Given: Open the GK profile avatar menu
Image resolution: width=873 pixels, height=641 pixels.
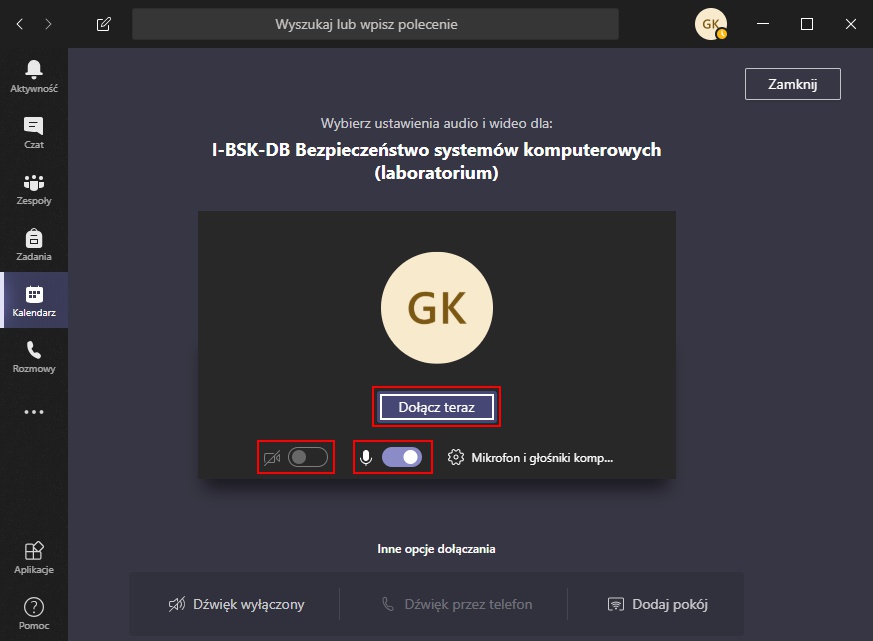Looking at the screenshot, I should [x=711, y=24].
